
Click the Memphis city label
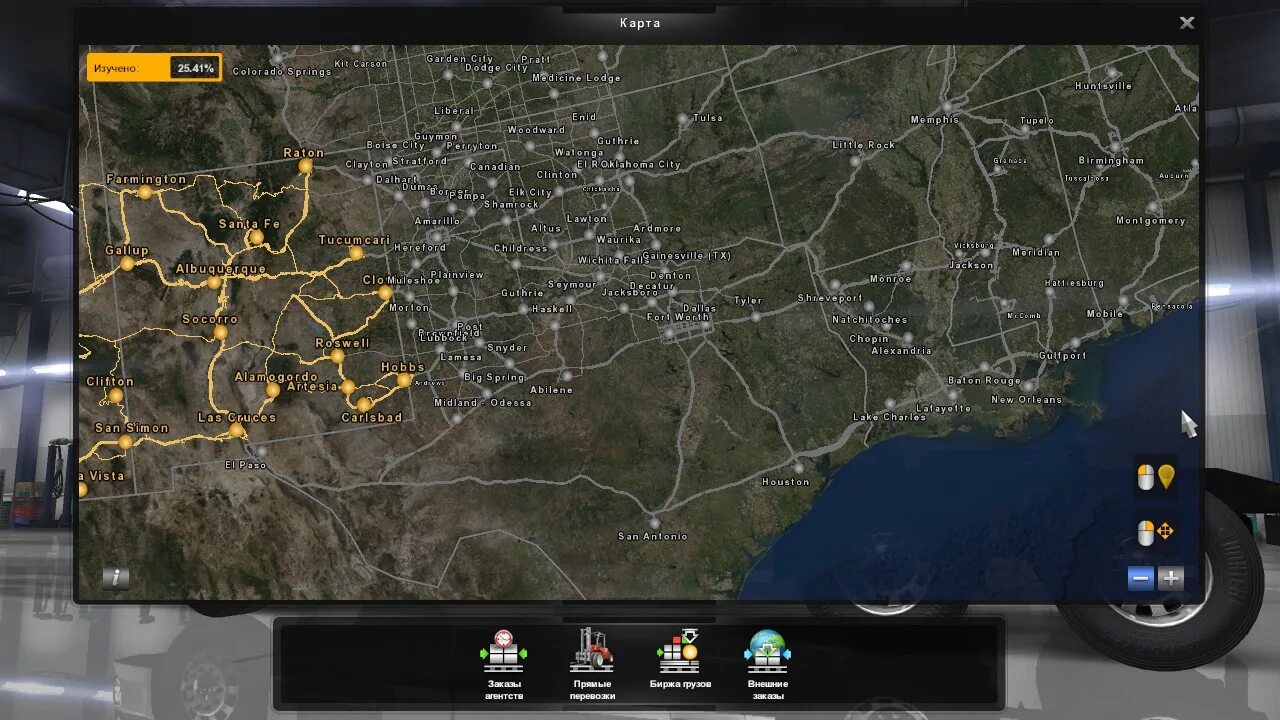(x=935, y=120)
